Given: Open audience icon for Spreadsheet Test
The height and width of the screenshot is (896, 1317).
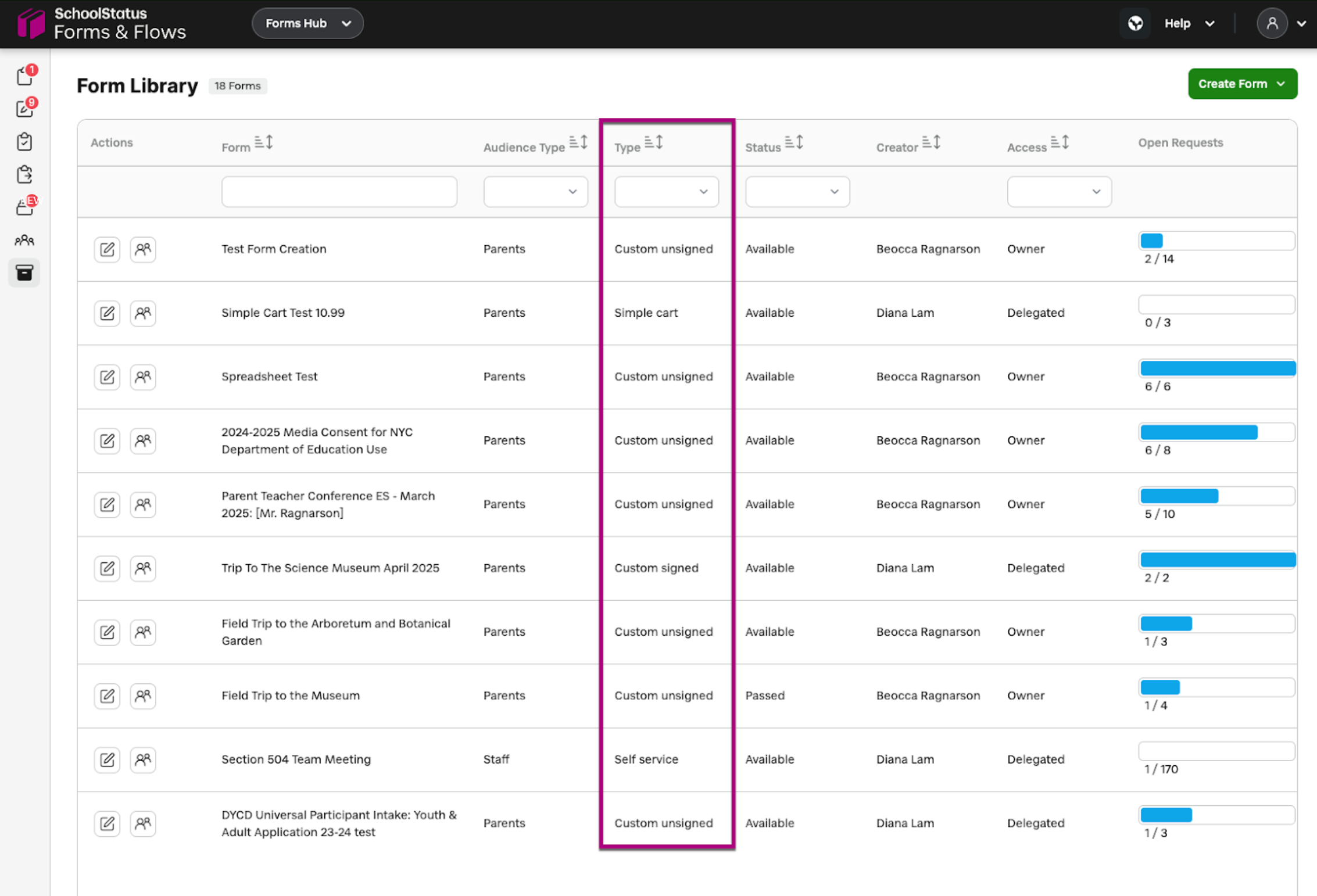Looking at the screenshot, I should 143,377.
